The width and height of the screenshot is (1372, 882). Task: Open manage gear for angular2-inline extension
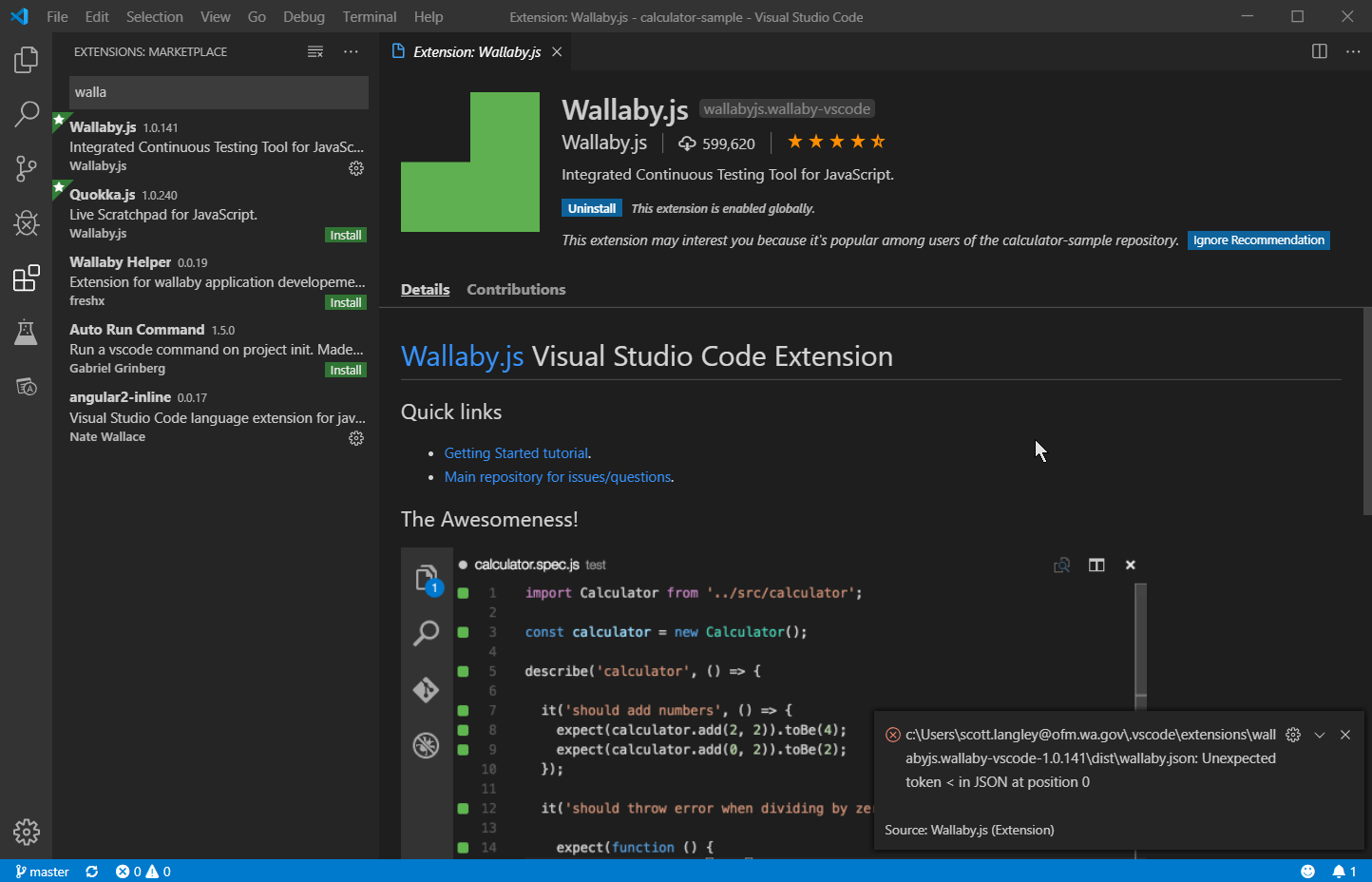[356, 438]
